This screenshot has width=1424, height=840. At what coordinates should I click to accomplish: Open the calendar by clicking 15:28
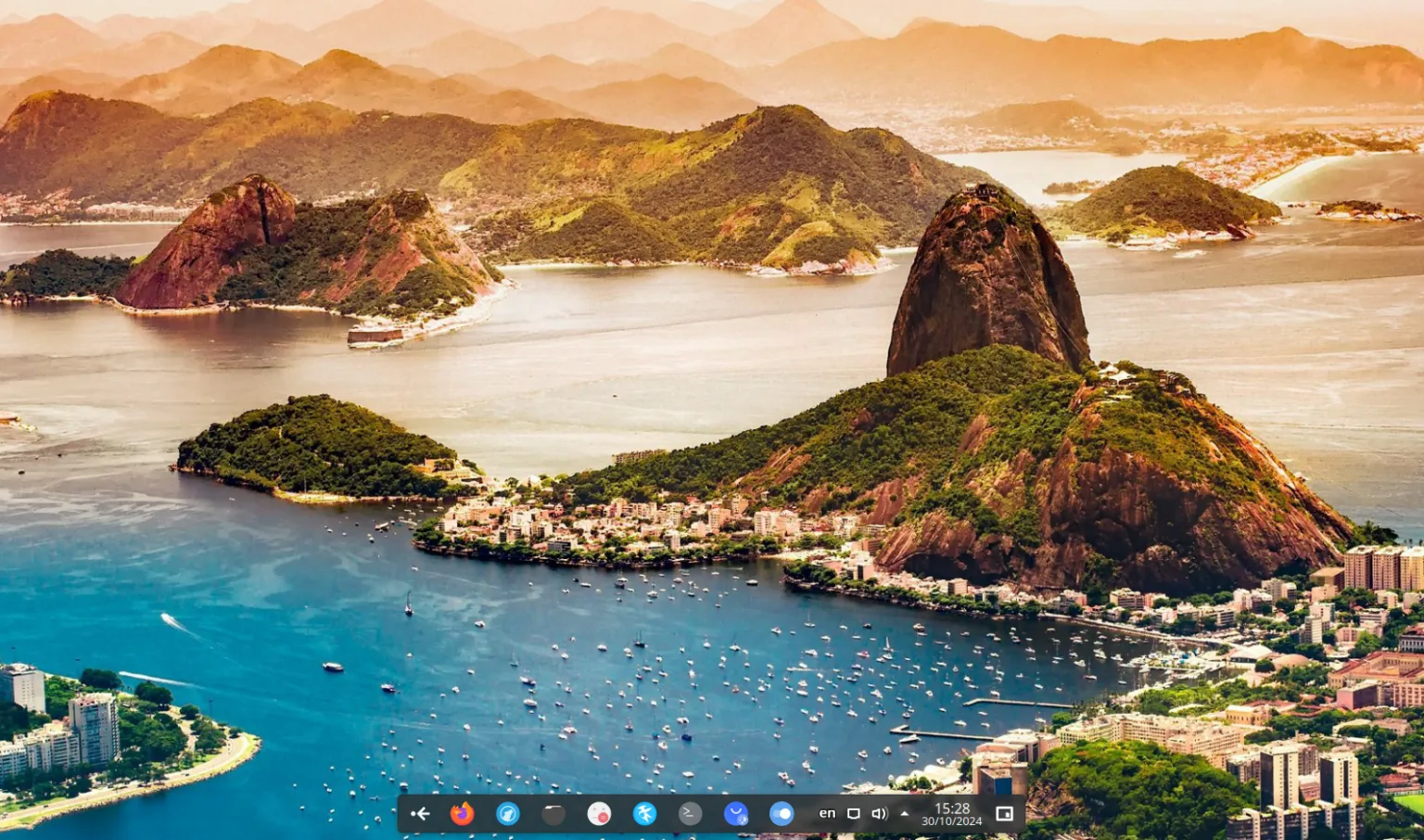(x=950, y=807)
